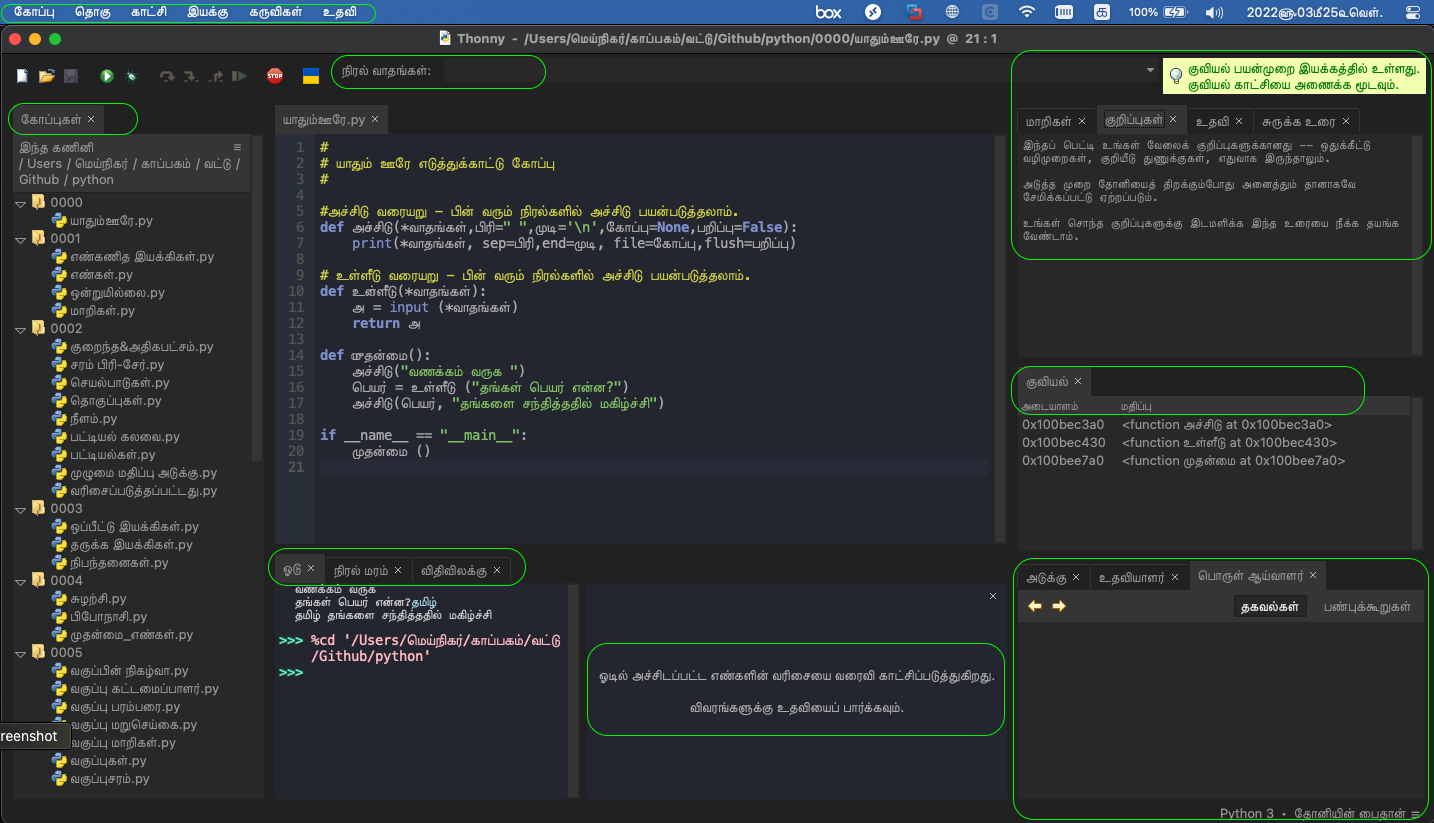The width and height of the screenshot is (1434, 823).
Task: Open the program arguments dropdown arrow
Action: (x=1150, y=71)
